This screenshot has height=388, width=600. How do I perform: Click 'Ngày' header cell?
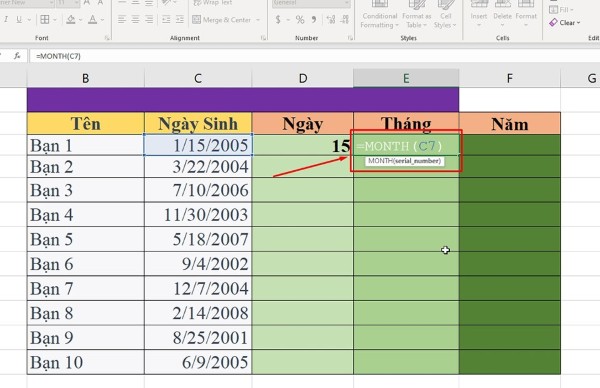[303, 123]
